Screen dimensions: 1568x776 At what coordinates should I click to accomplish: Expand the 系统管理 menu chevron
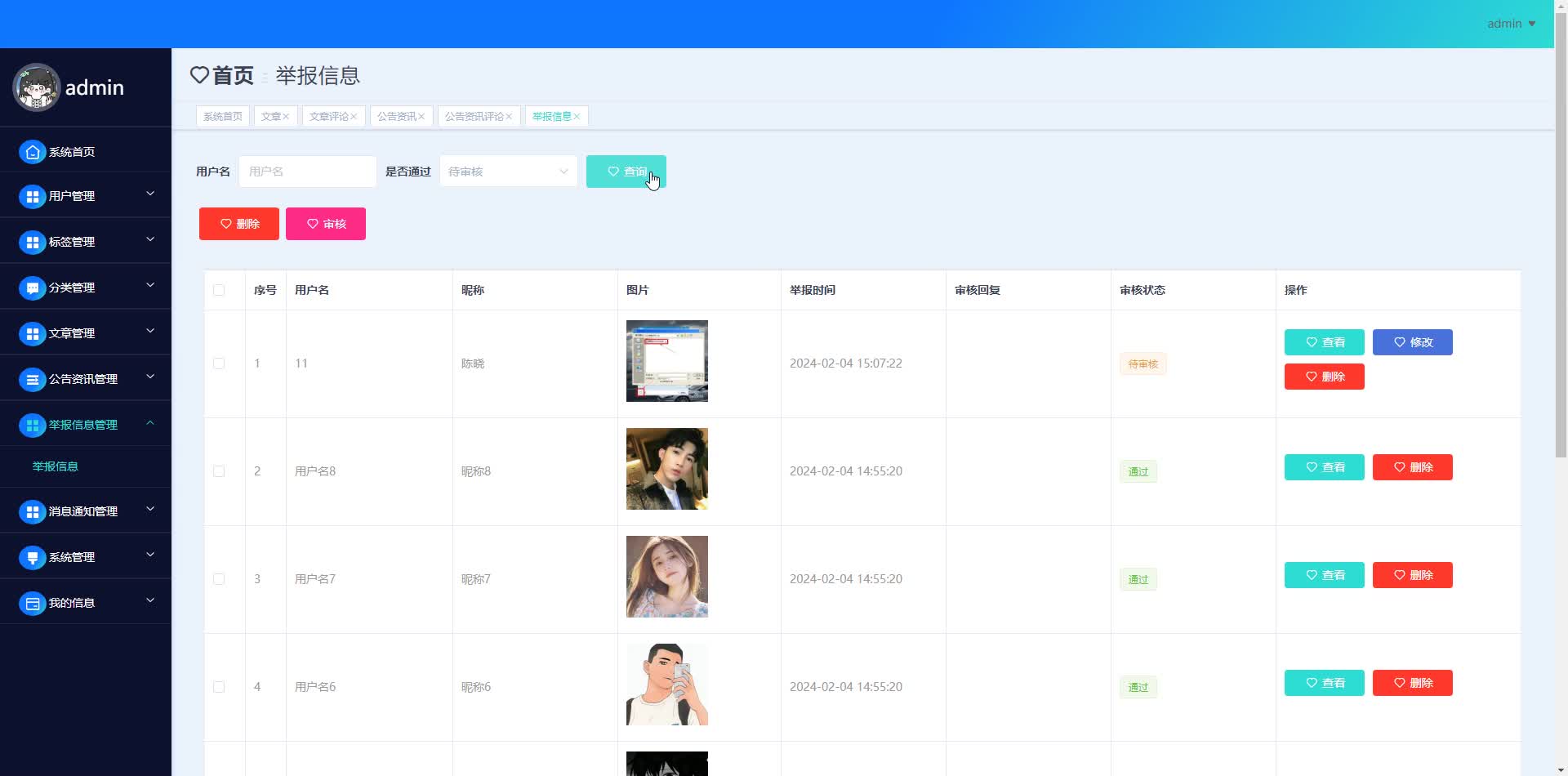click(150, 555)
